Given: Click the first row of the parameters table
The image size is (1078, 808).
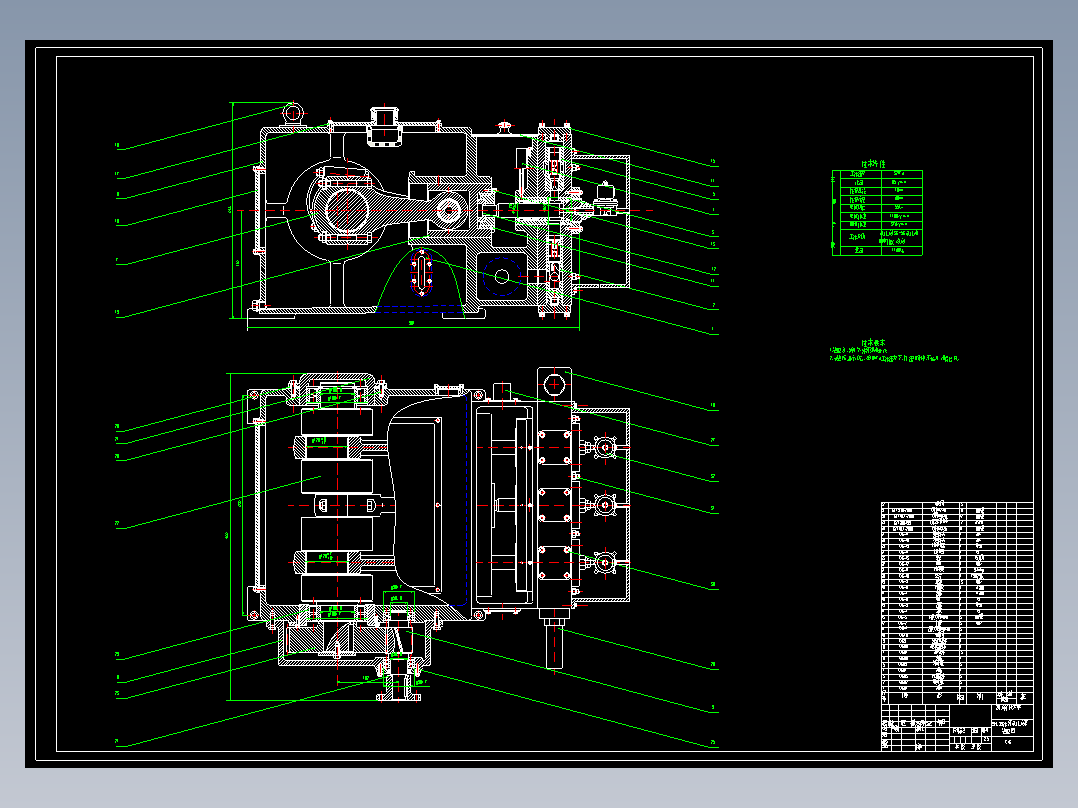Looking at the screenshot, I should point(876,173).
